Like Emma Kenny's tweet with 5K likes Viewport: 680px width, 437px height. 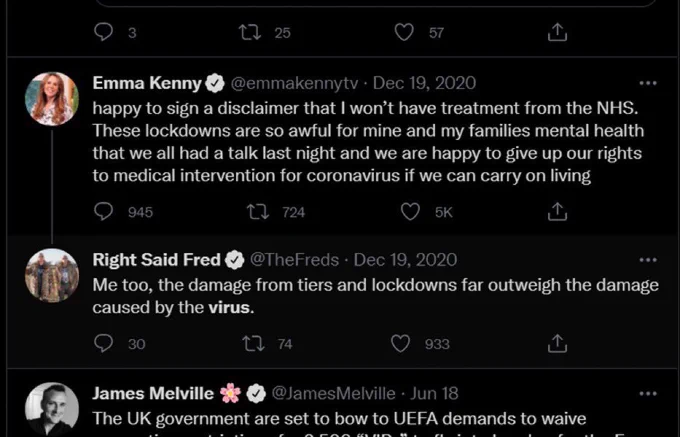click(x=410, y=212)
